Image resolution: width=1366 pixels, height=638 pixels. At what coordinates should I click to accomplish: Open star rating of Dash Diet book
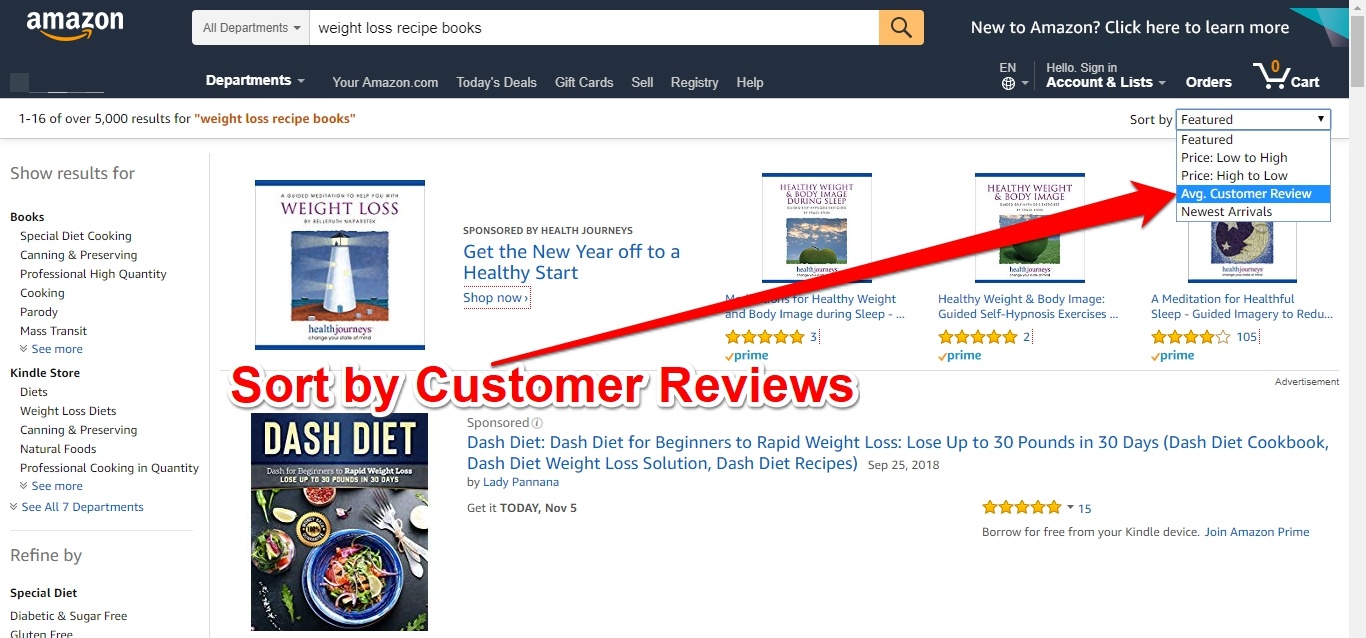(x=1021, y=507)
